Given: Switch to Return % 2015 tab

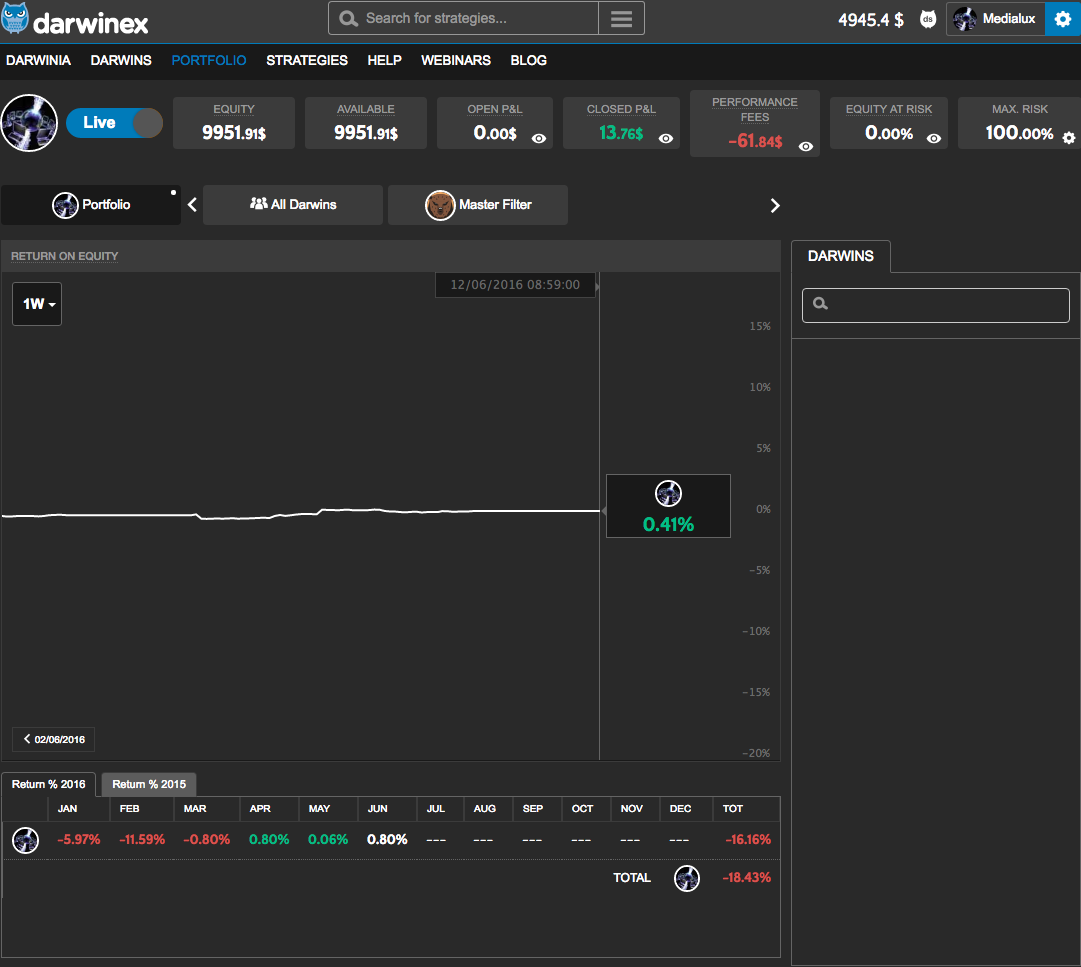Looking at the screenshot, I should (149, 784).
